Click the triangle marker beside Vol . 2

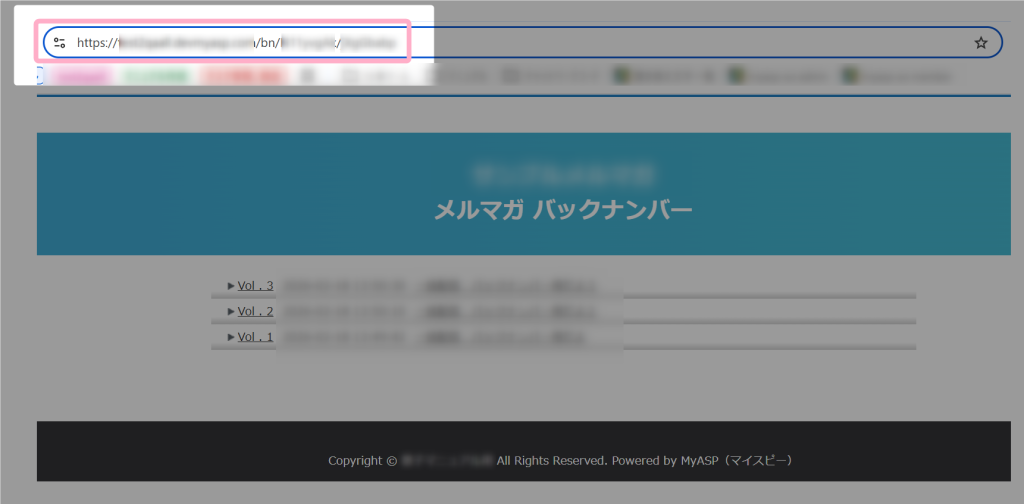(231, 312)
